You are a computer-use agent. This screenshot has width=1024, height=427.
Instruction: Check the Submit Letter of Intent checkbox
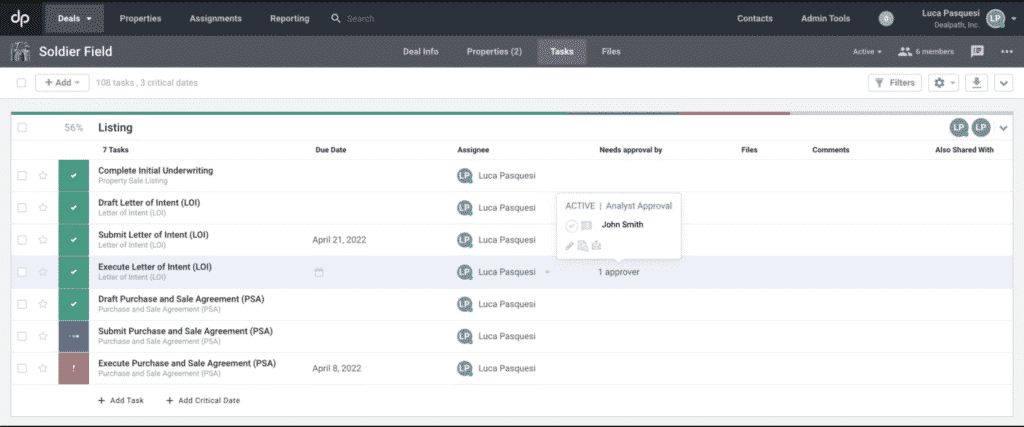tap(22, 240)
